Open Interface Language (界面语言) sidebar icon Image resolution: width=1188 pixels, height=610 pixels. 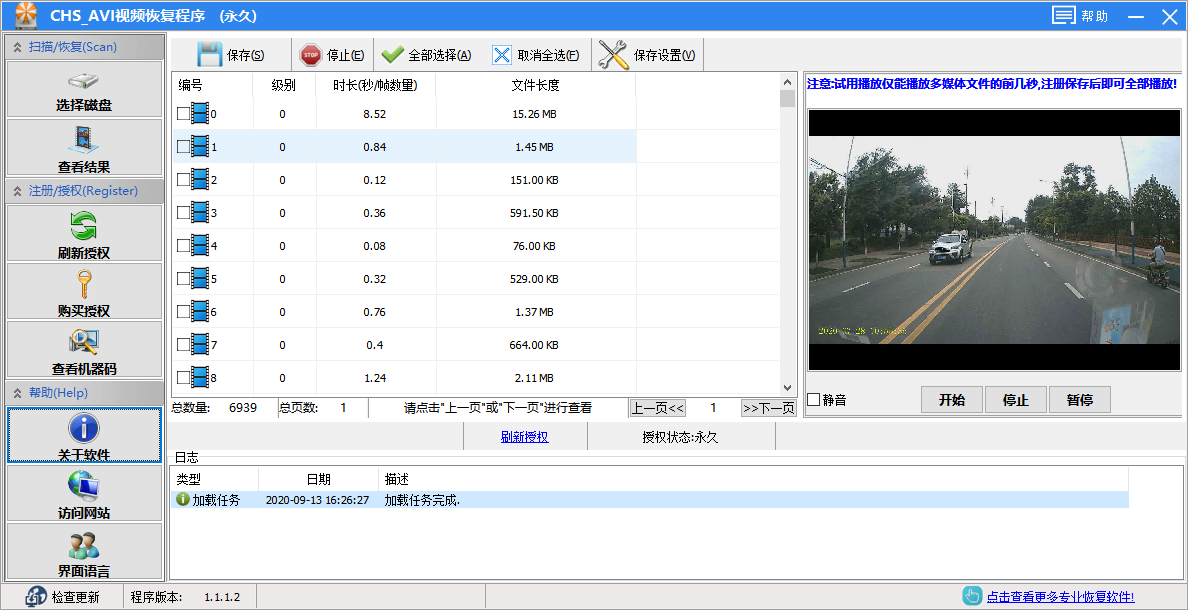point(84,552)
